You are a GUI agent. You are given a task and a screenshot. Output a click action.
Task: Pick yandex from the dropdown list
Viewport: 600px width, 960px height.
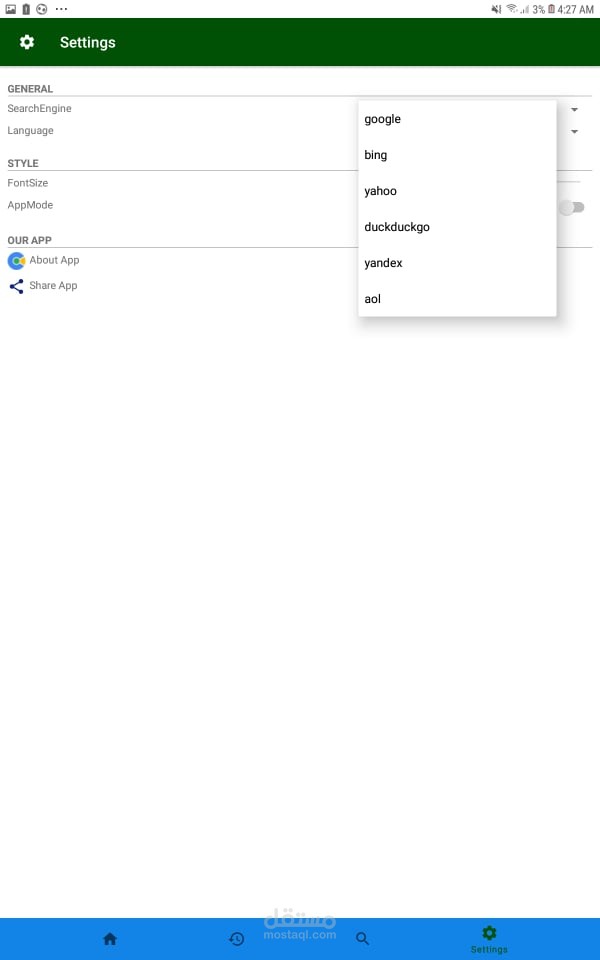457,263
